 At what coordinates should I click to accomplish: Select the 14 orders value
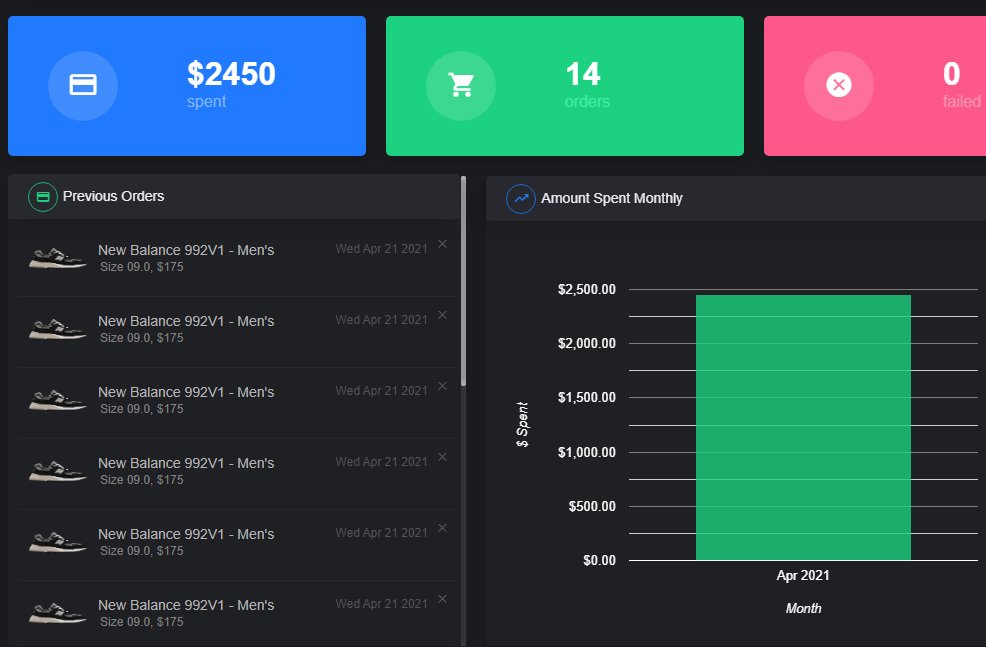coord(583,74)
